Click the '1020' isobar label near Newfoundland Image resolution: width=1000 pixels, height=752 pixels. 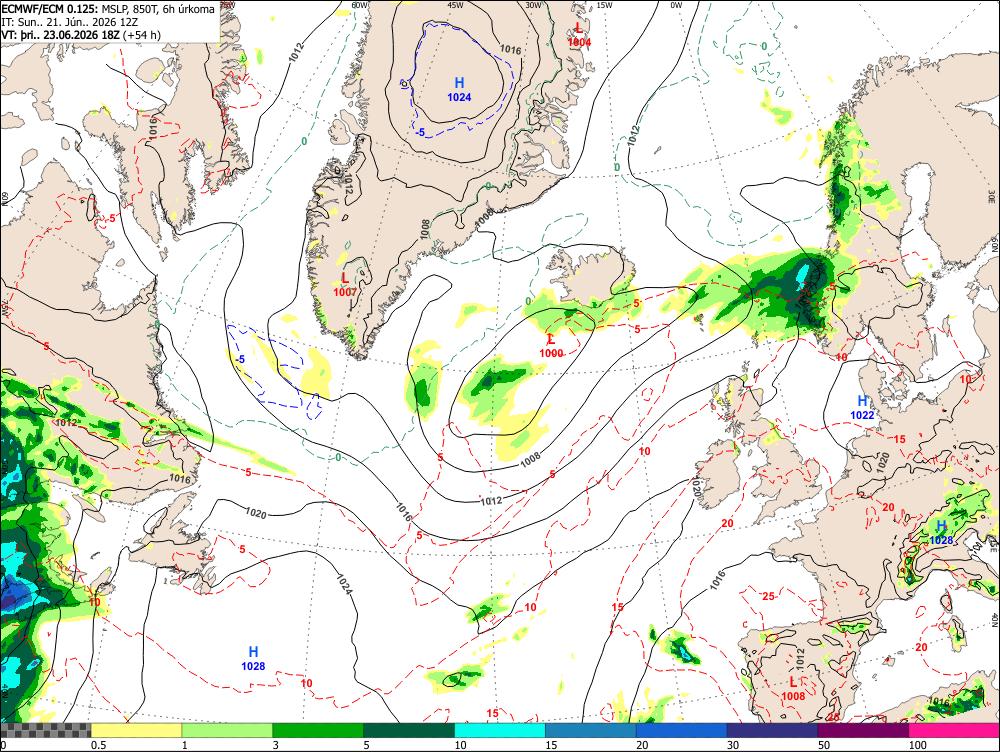pyautogui.click(x=256, y=513)
